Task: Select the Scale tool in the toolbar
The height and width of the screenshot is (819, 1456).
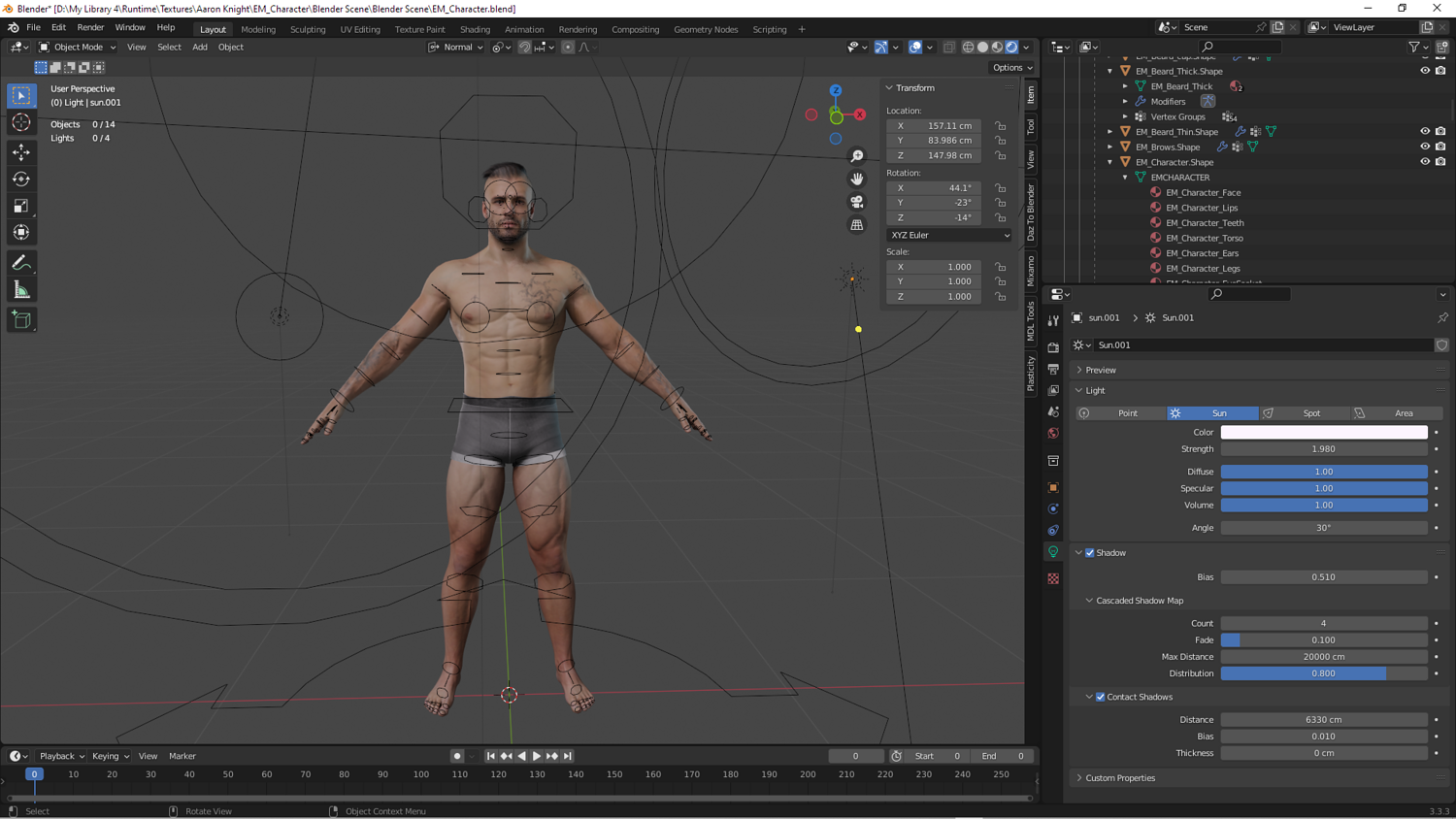Action: point(21,206)
